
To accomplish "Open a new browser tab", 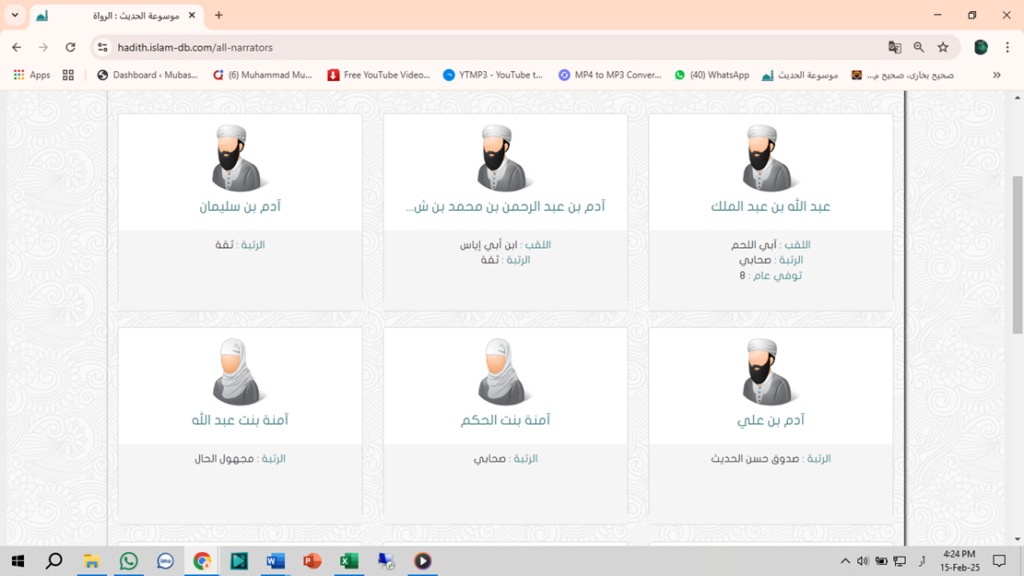I will tap(219, 15).
